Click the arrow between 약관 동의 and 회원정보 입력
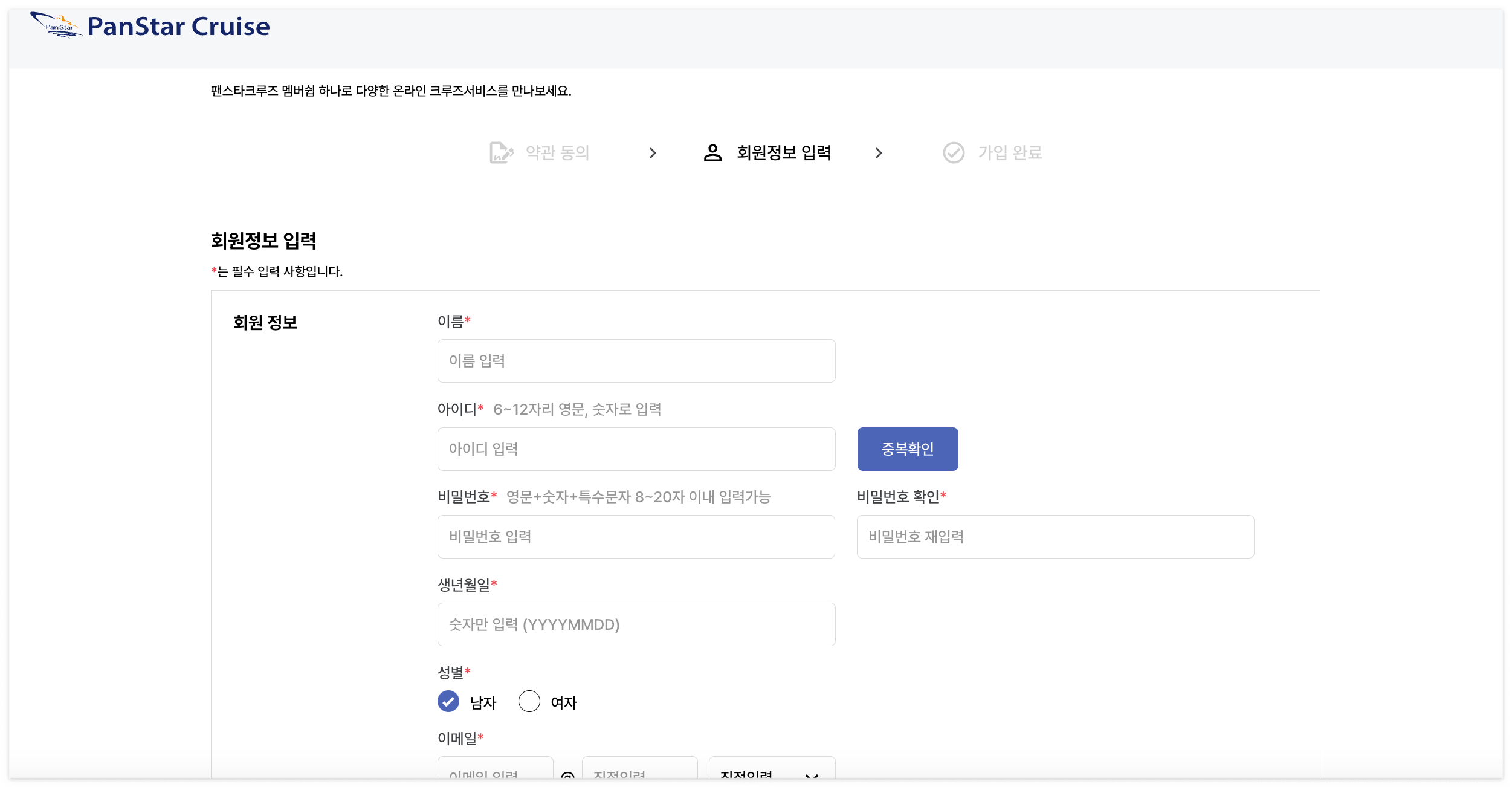The image size is (1512, 787). pos(653,153)
